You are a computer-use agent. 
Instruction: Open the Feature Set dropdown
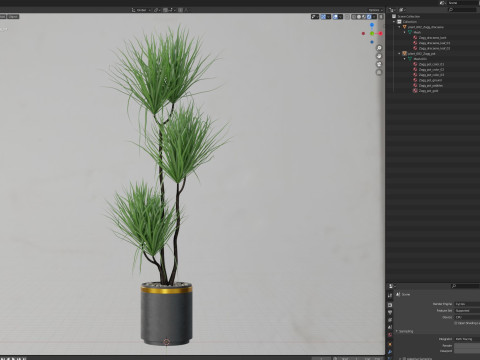click(467, 310)
